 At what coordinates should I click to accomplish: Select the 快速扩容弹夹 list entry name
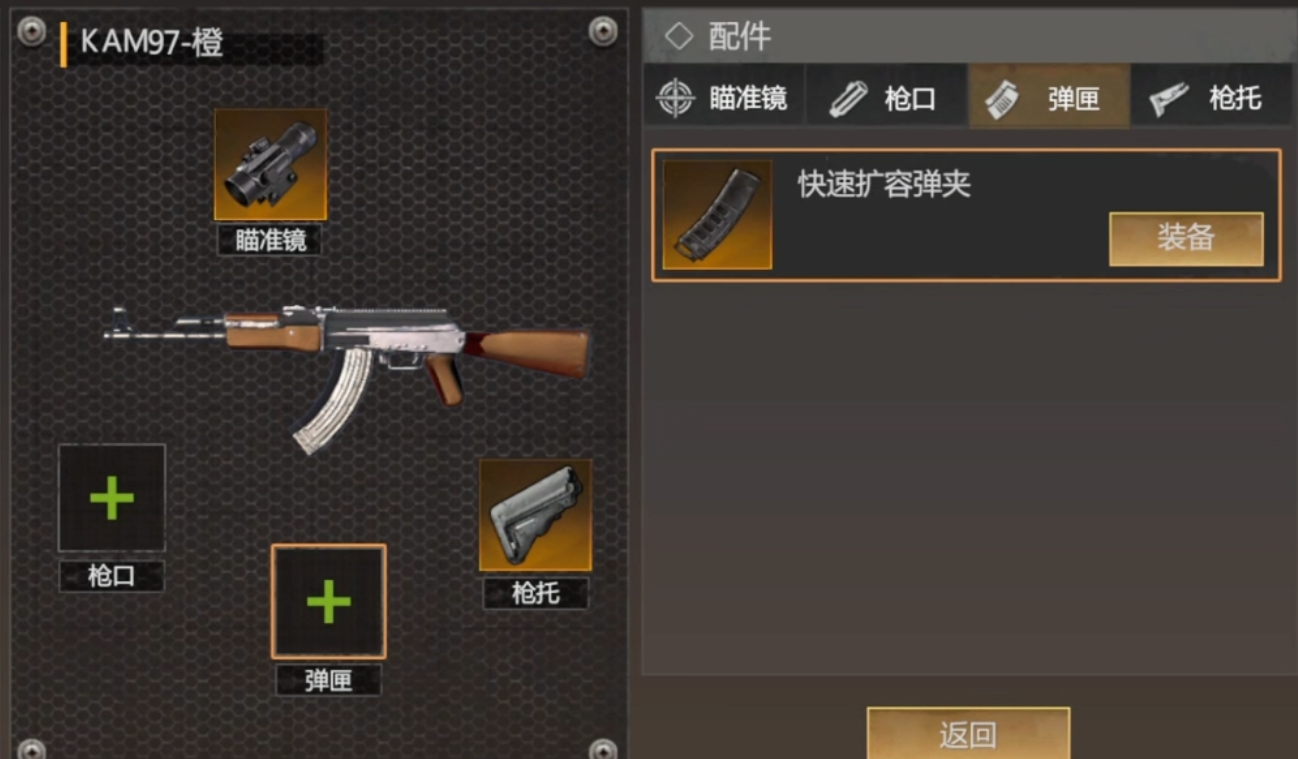point(884,185)
